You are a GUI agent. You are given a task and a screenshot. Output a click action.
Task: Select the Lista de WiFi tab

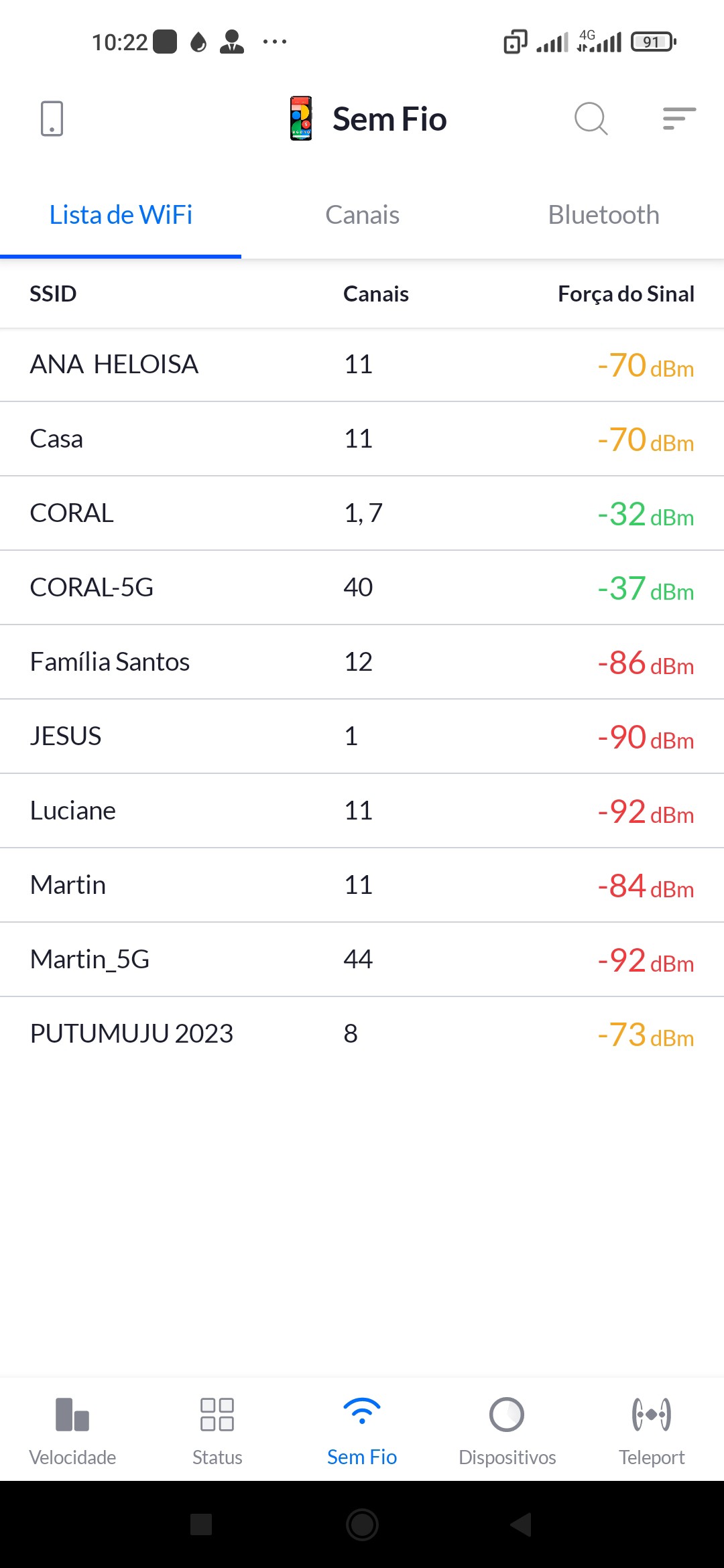(x=121, y=215)
